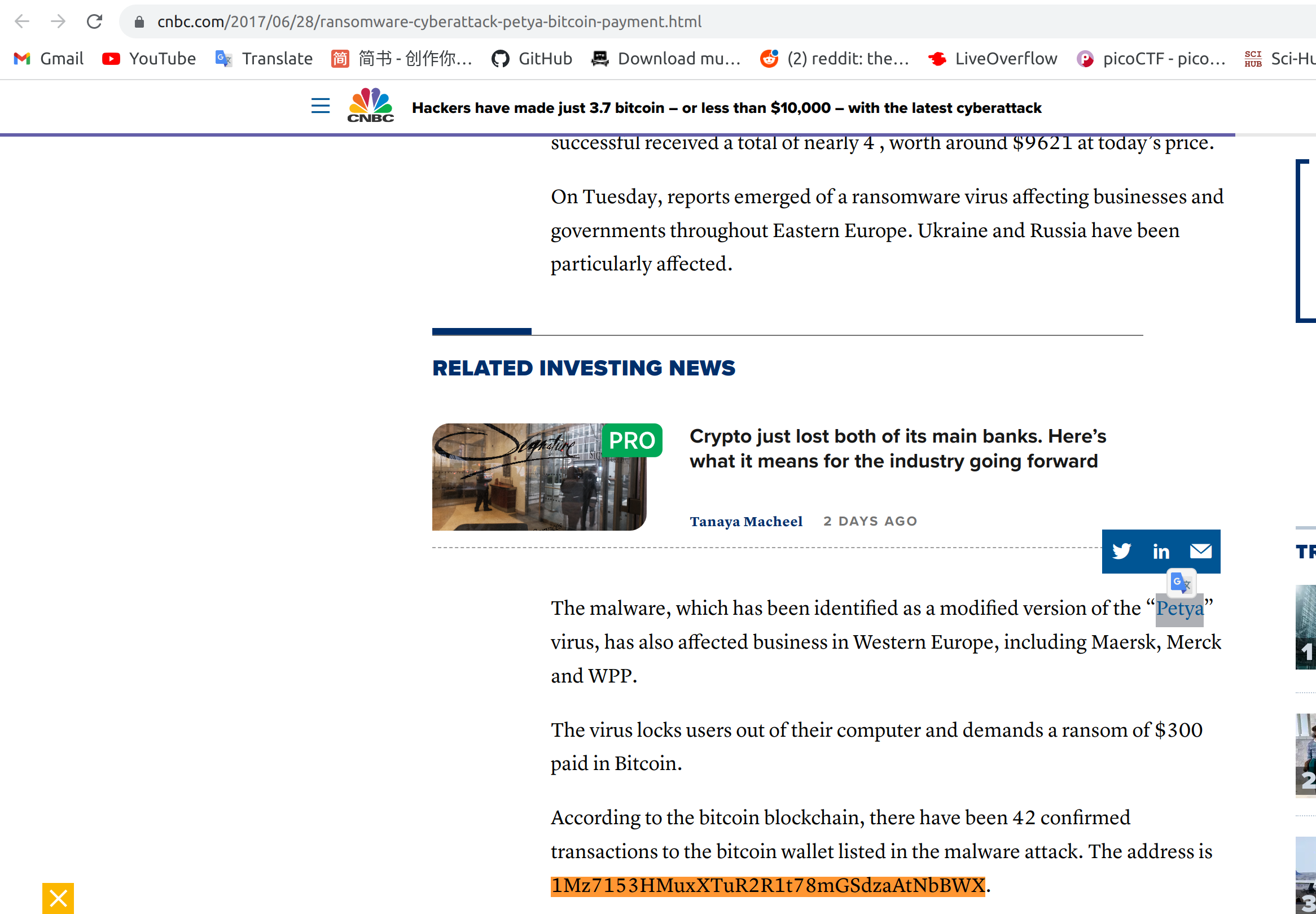This screenshot has height=914, width=1316.
Task: Click the CNBC article URL in address bar
Action: pyautogui.click(x=429, y=22)
